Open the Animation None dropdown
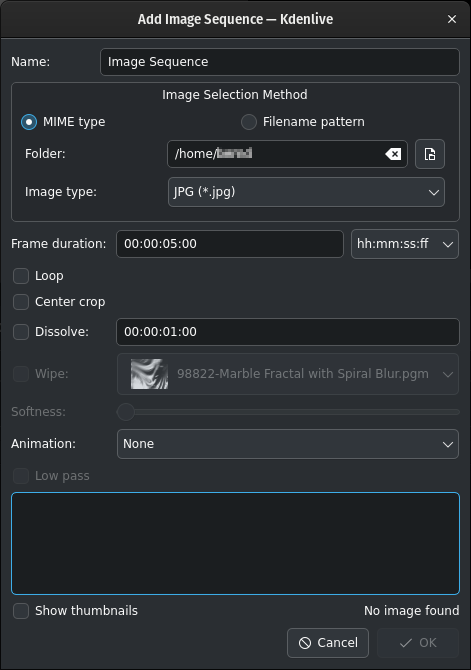471x670 pixels. [288, 444]
